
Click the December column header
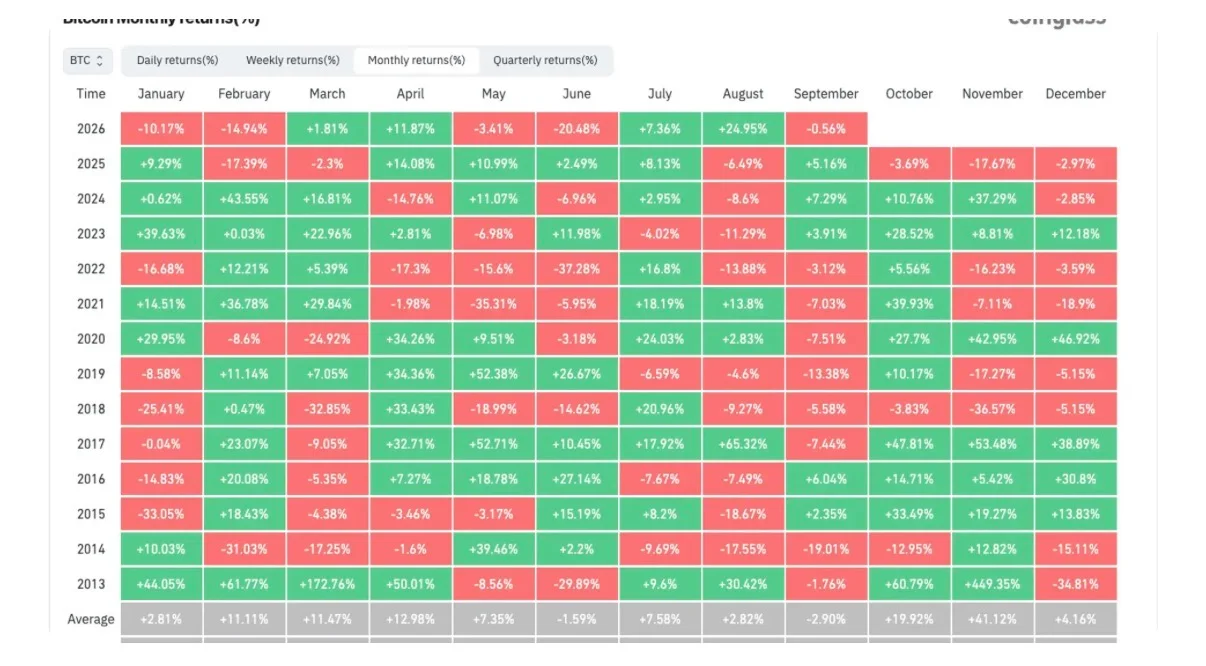[1075, 94]
